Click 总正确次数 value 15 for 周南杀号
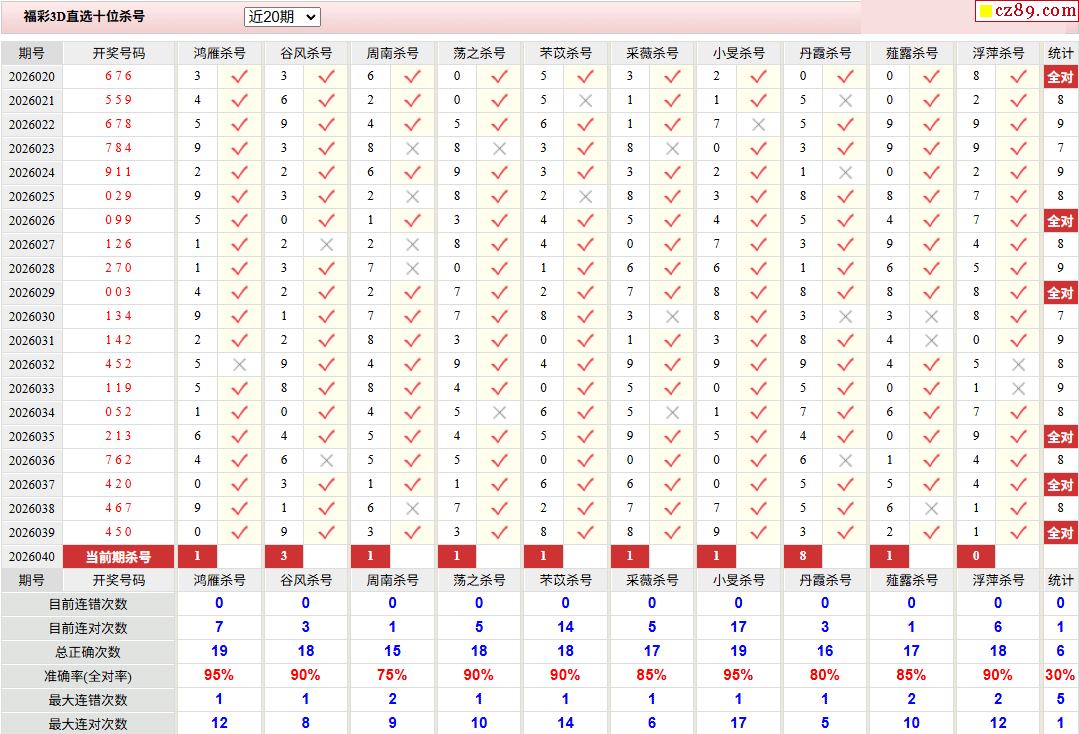 [392, 651]
